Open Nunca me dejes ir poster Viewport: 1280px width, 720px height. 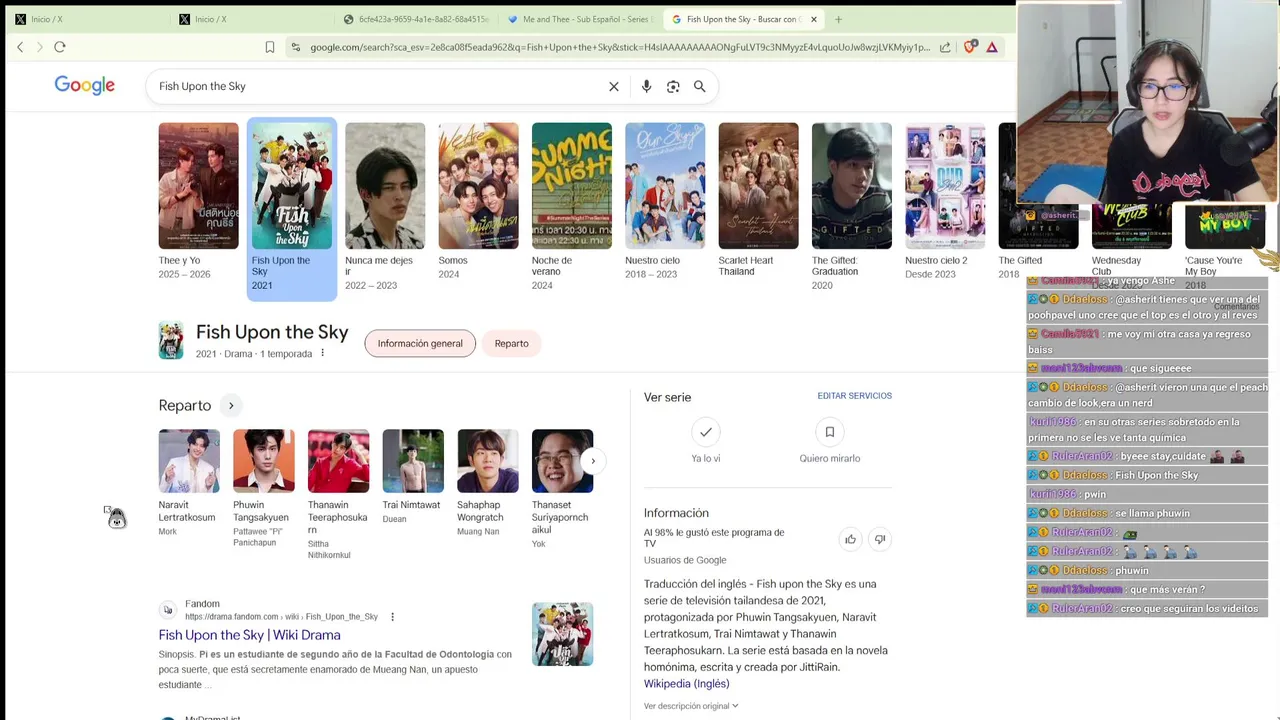tap(385, 186)
